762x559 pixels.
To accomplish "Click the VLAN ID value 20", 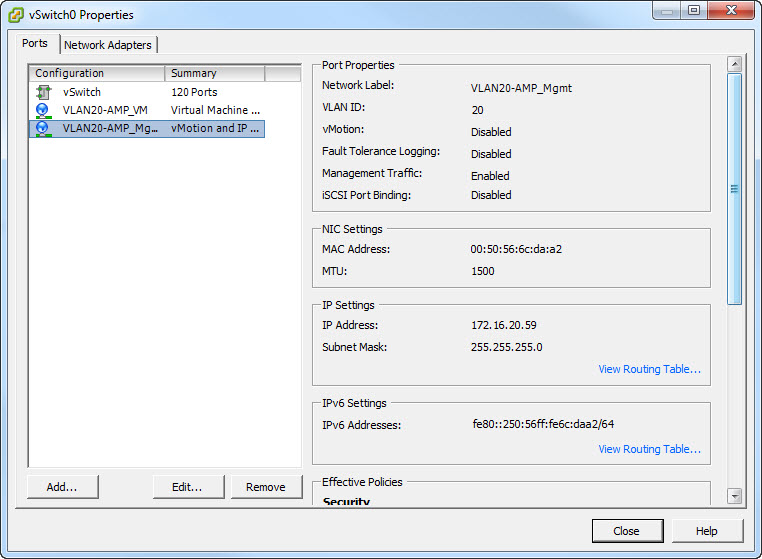I will (x=477, y=110).
